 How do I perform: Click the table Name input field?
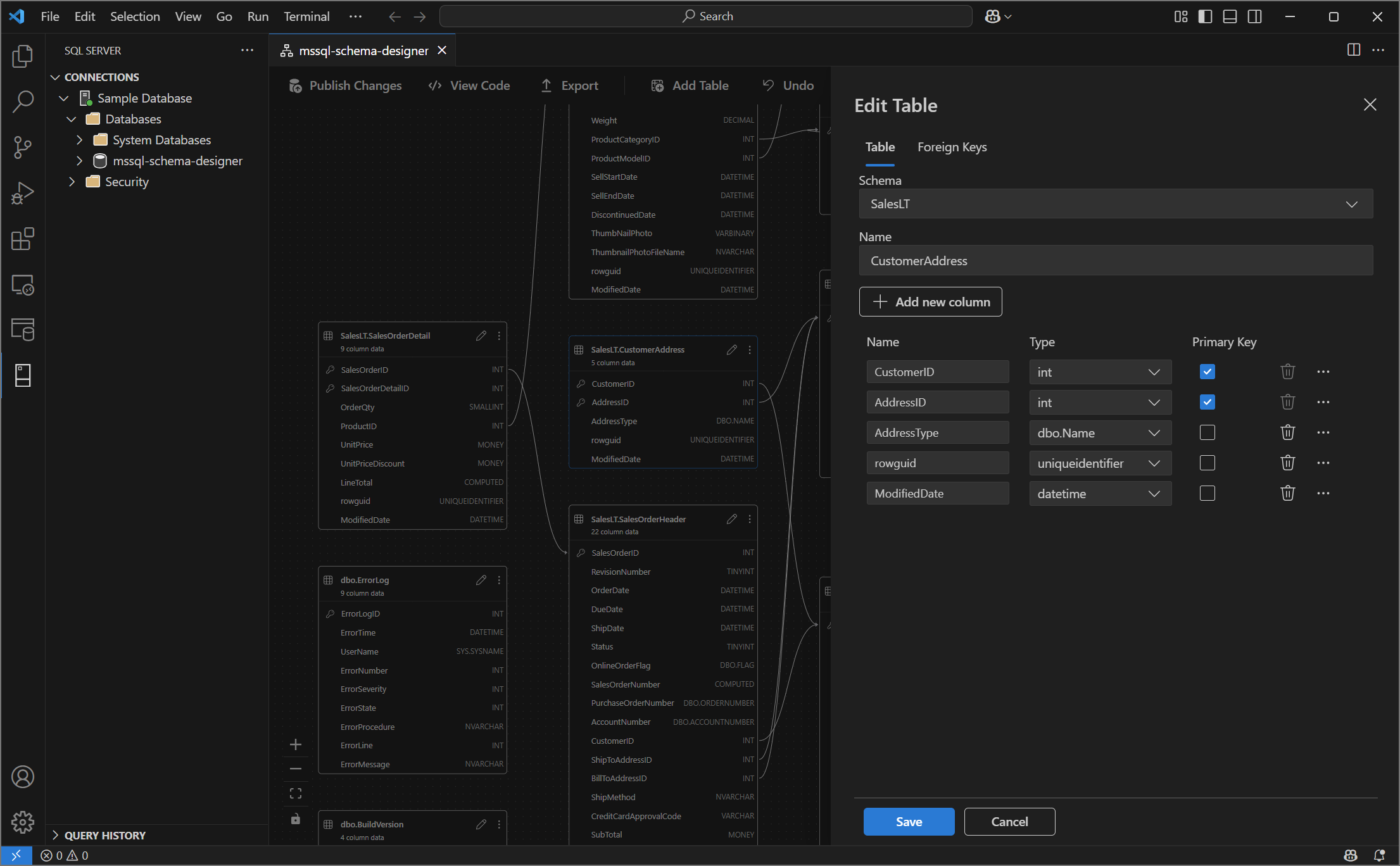pyautogui.click(x=1115, y=261)
